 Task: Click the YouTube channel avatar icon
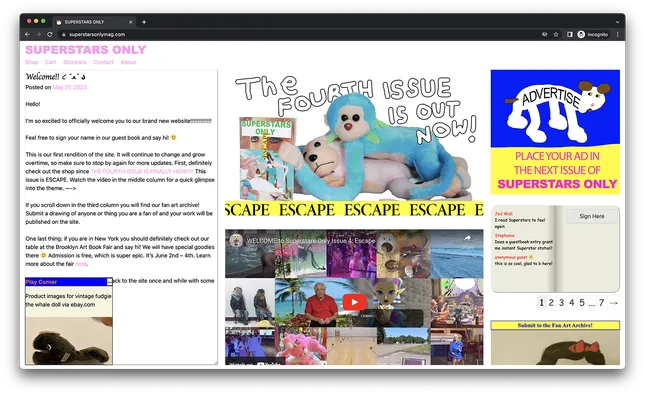click(236, 240)
